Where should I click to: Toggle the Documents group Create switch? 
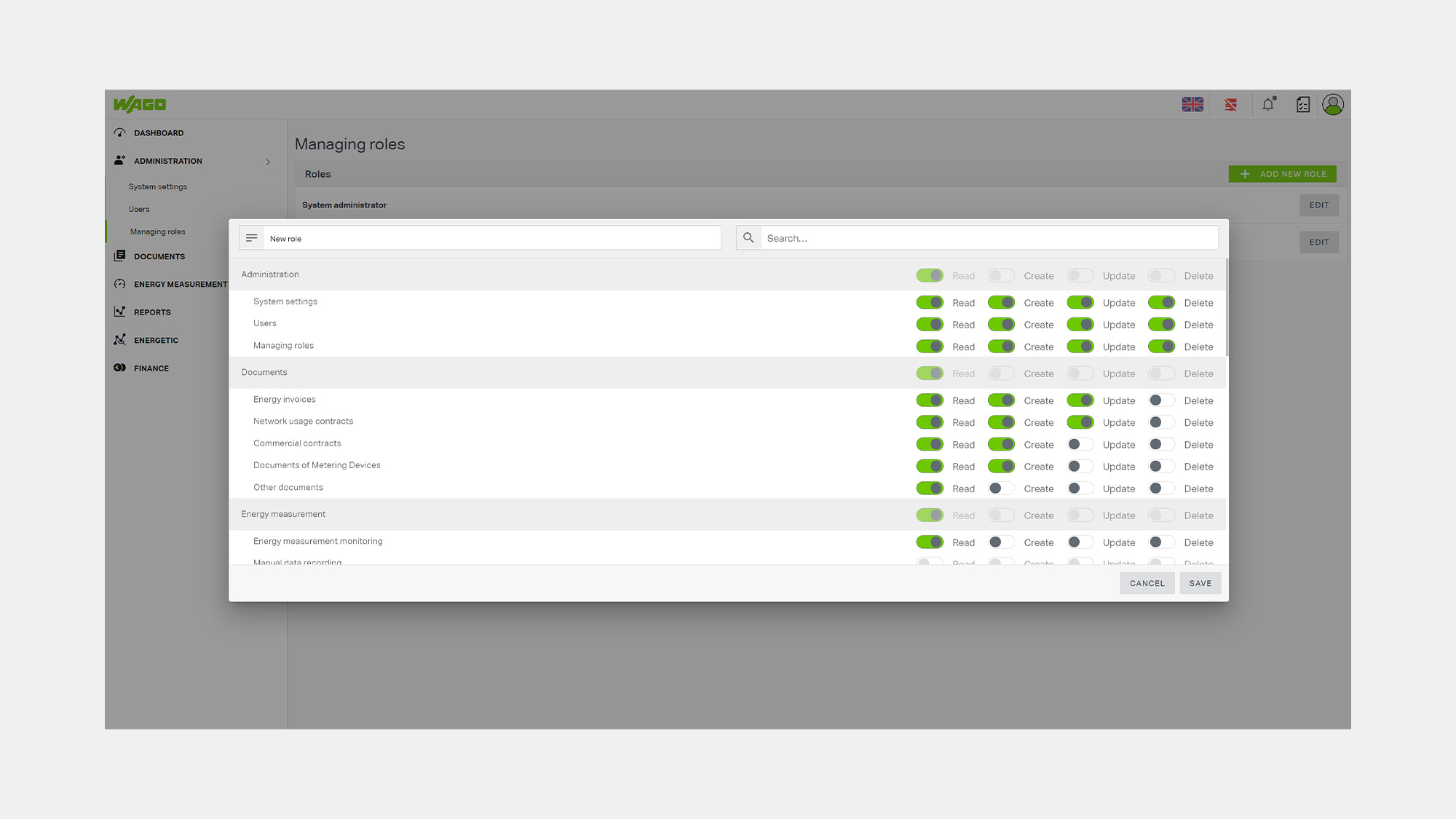pyautogui.click(x=1001, y=373)
